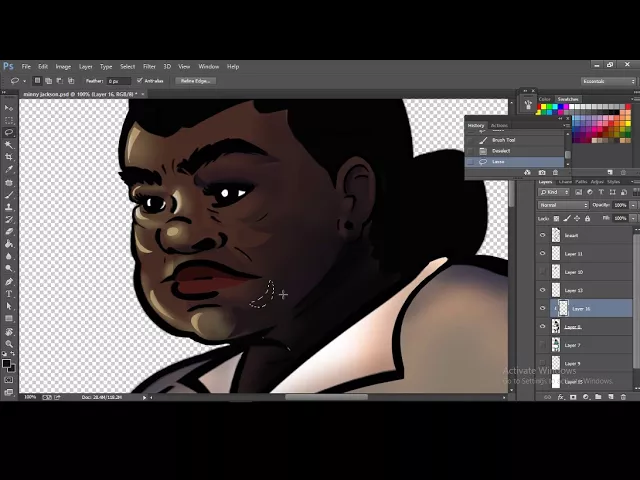The width and height of the screenshot is (640, 480).
Task: Open the Image menu
Action: (63, 67)
